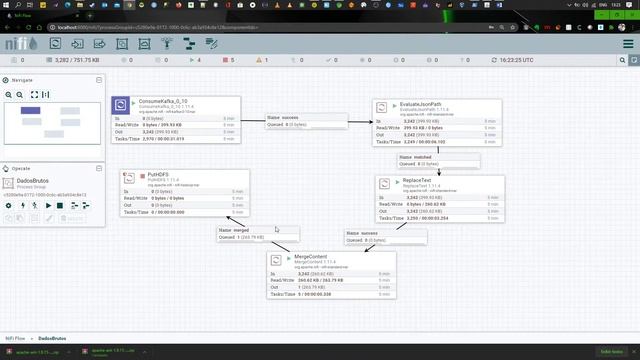
Task: Go back in browser
Action: pos(7,27)
